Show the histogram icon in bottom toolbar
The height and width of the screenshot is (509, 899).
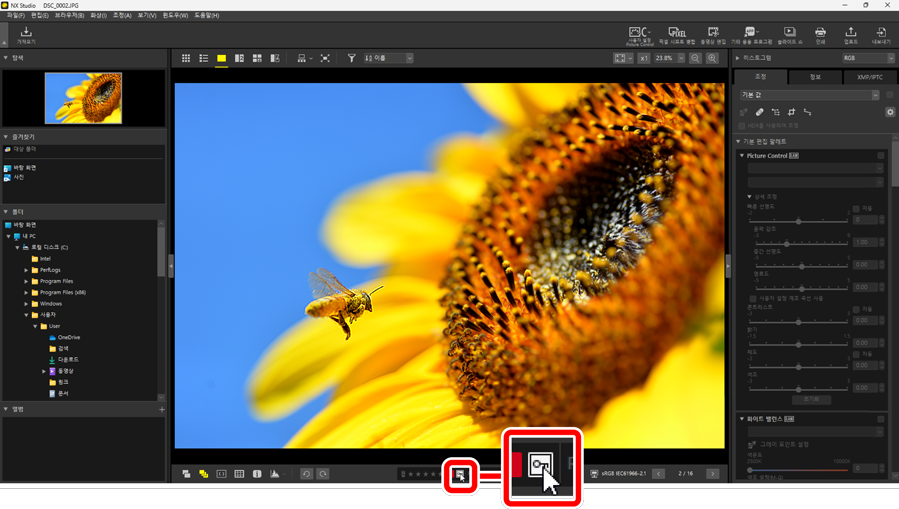pyautogui.click(x=275, y=474)
